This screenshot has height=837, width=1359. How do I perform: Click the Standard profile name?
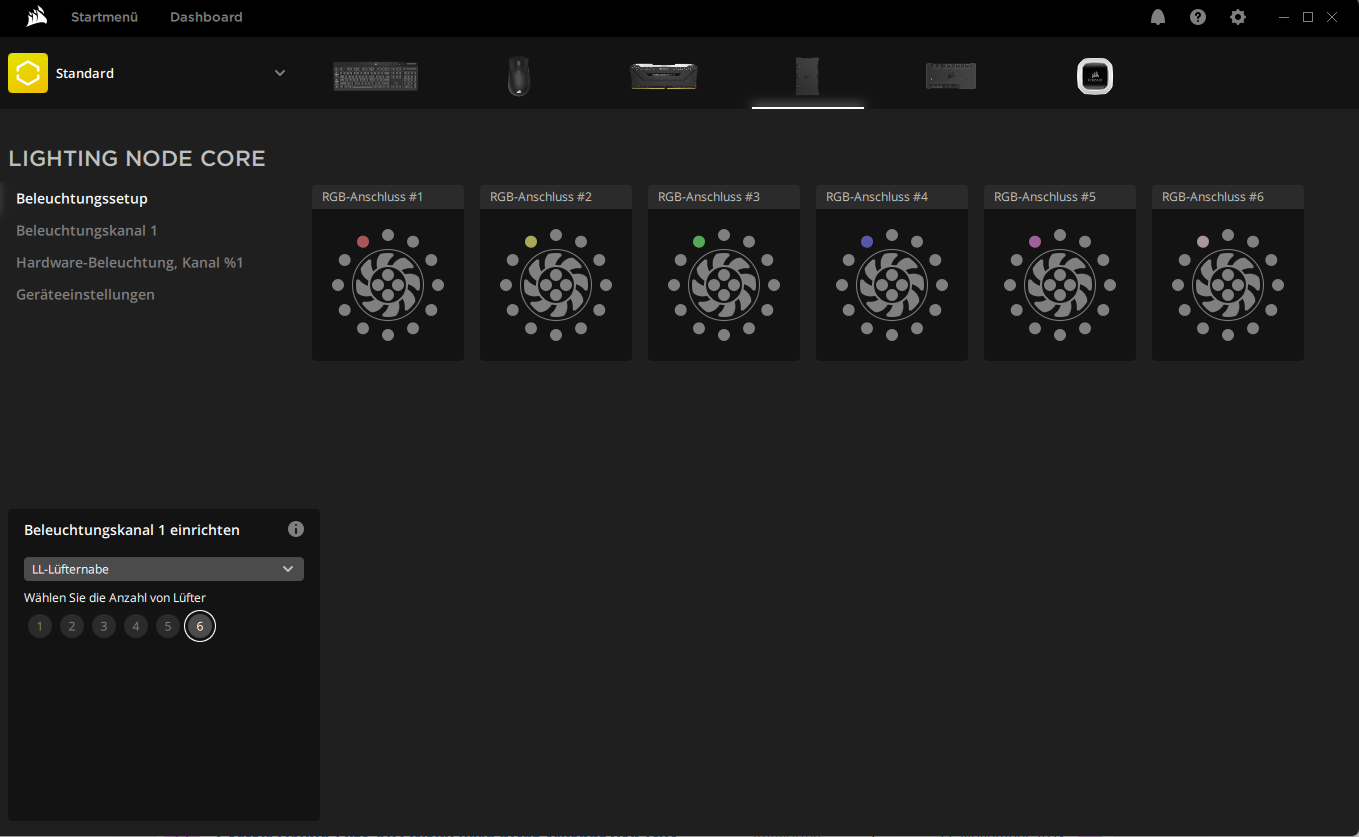click(x=85, y=73)
